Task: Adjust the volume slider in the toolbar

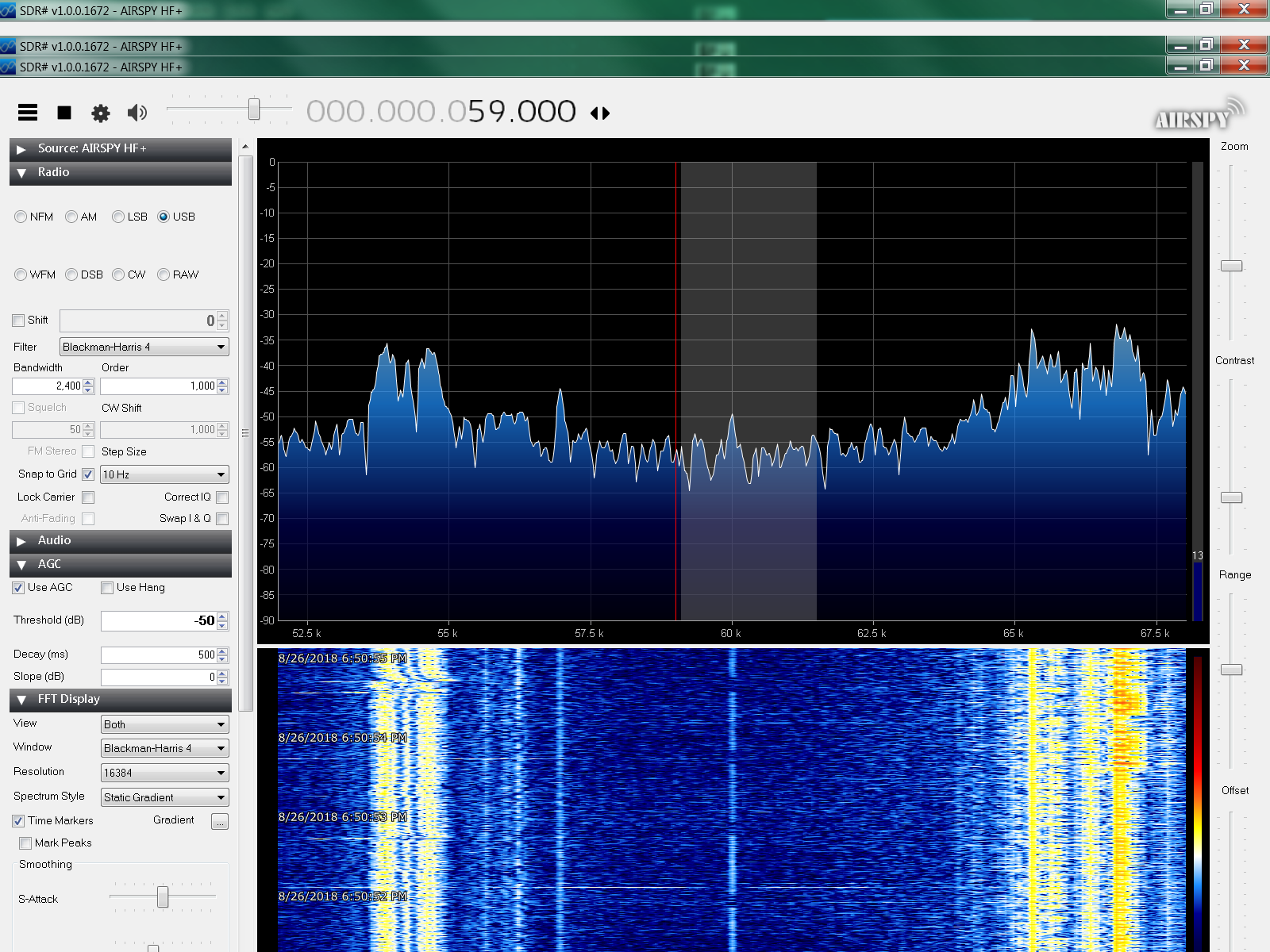Action: point(254,109)
